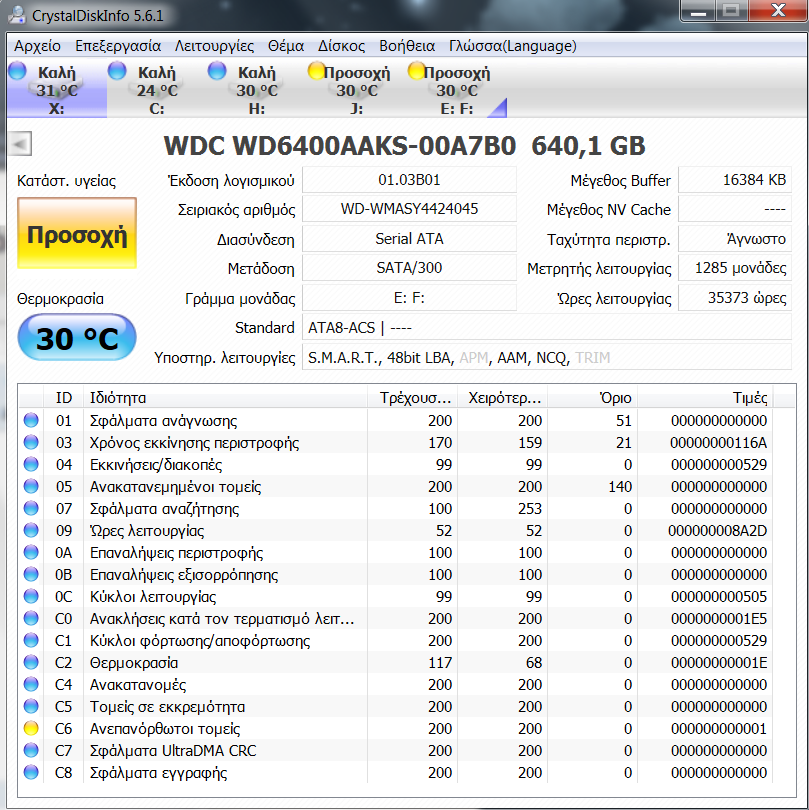809x810 pixels.
Task: Click status icon for attribute C2 row
Action: point(31,662)
